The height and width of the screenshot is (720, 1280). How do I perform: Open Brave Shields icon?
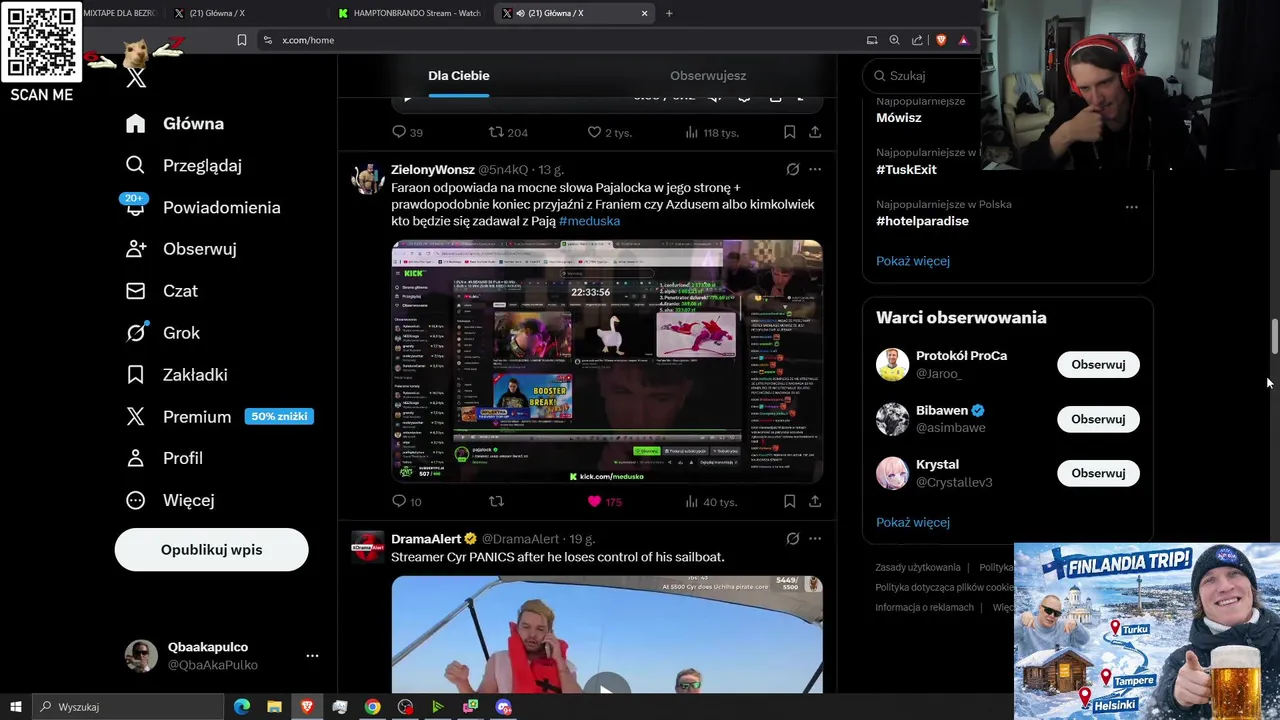tap(941, 40)
